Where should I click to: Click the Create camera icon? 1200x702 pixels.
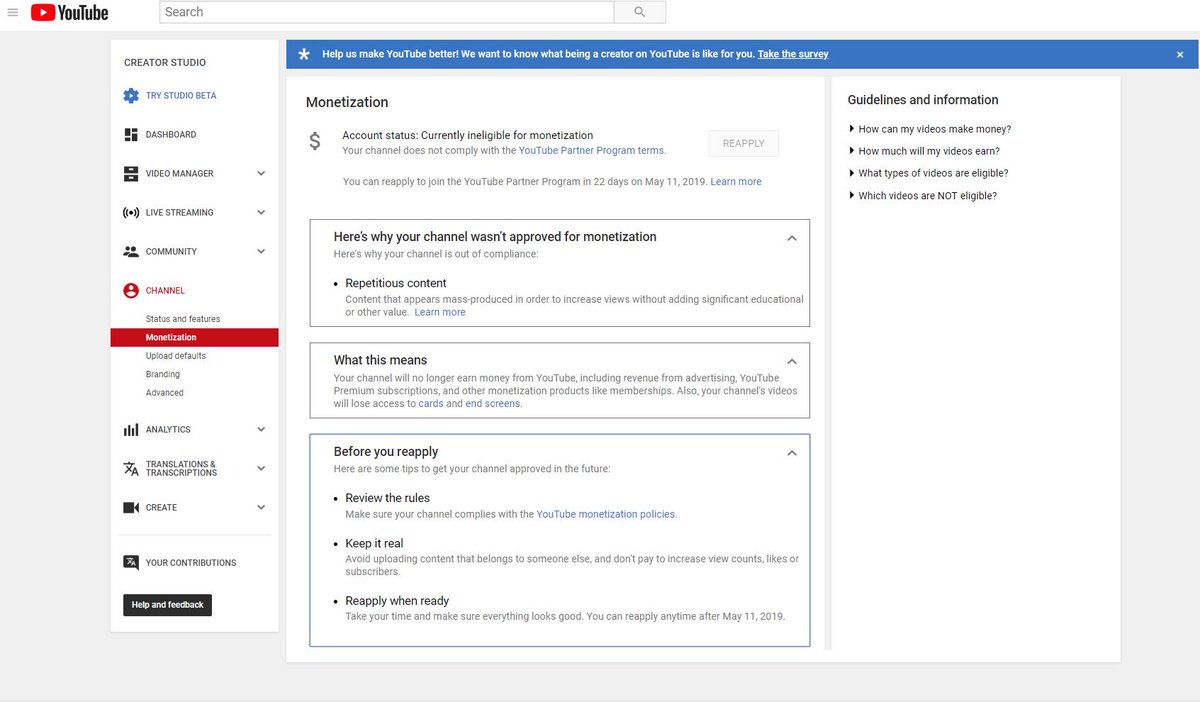[x=131, y=508]
